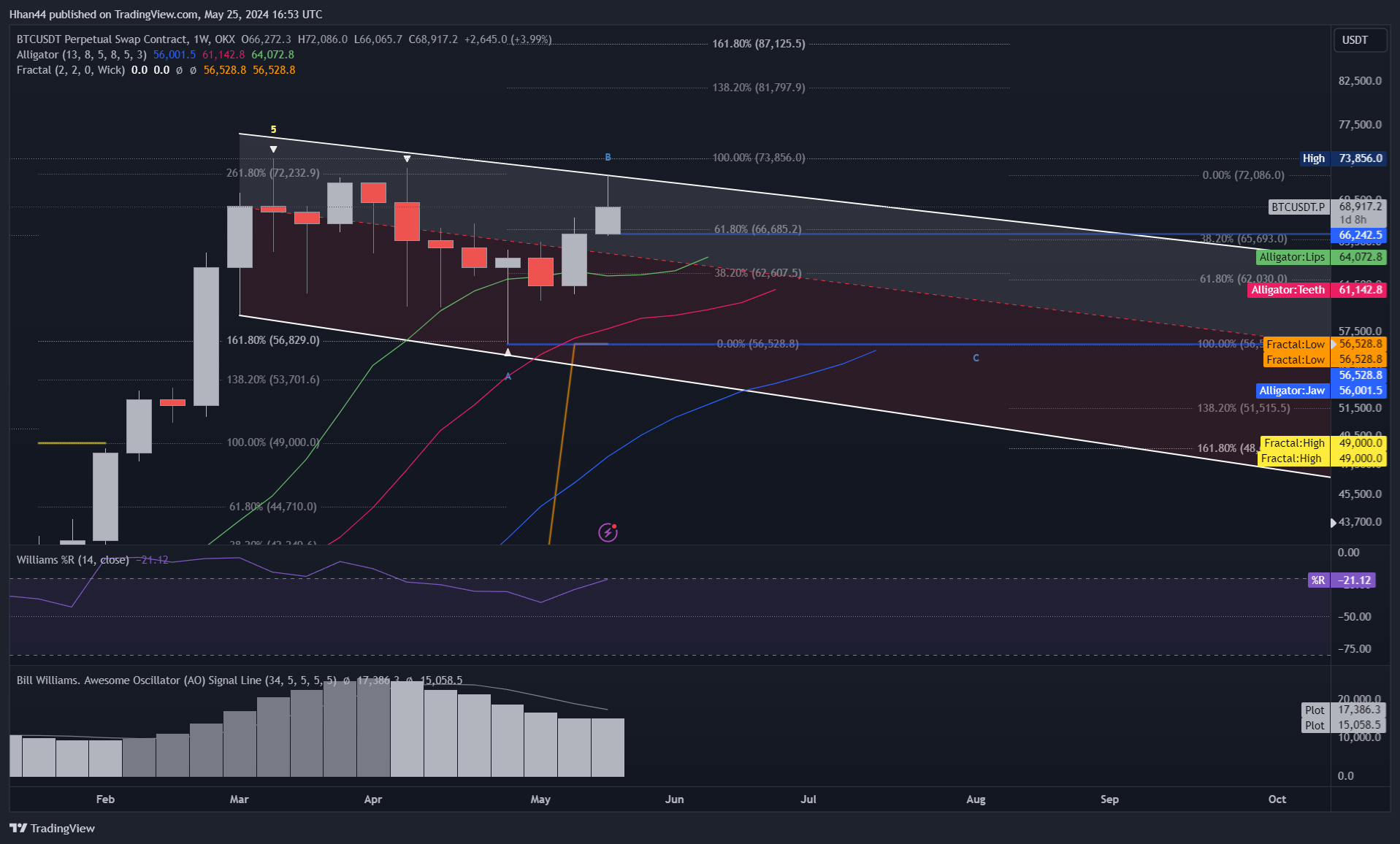Click the Jun label on time axis
This screenshot has width=1400, height=844.
674,799
